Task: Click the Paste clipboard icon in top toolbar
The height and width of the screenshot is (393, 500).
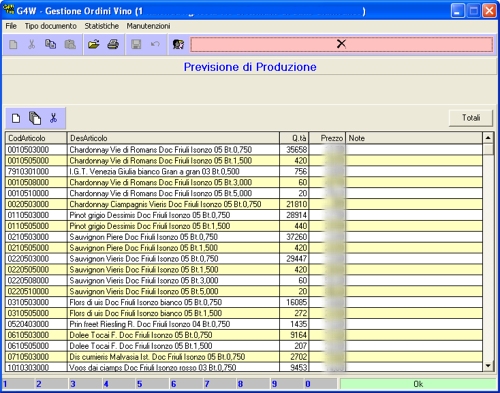Action: [70, 44]
